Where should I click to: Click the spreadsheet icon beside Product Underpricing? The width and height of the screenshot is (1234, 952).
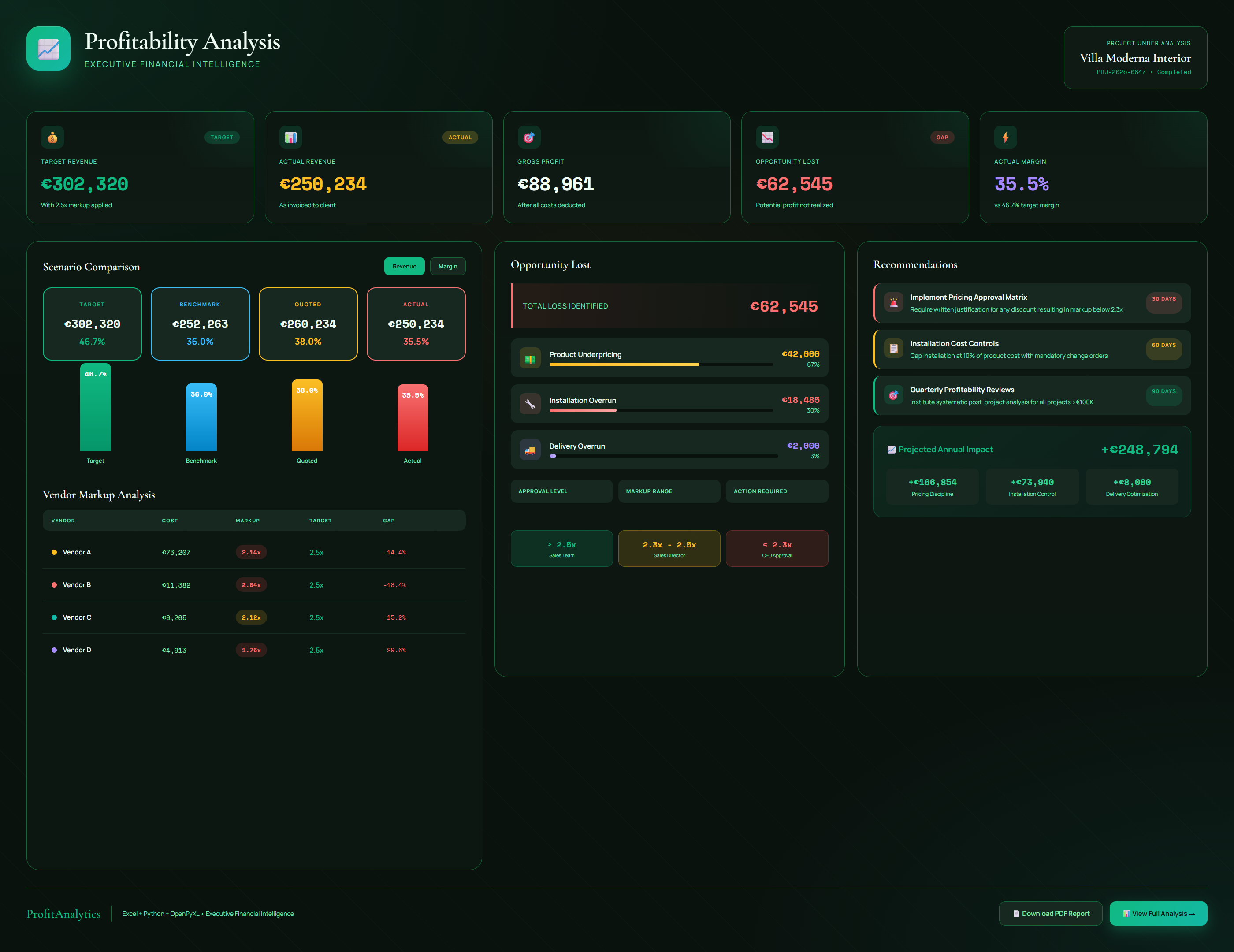click(x=530, y=357)
